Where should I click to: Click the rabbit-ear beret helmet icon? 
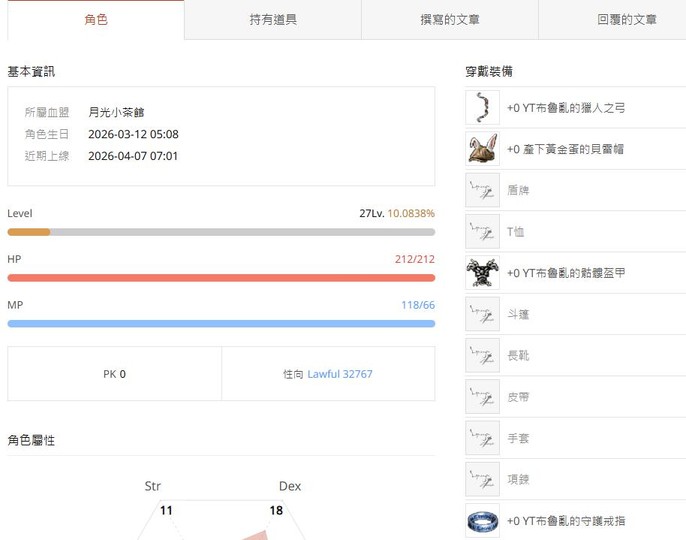(x=482, y=149)
